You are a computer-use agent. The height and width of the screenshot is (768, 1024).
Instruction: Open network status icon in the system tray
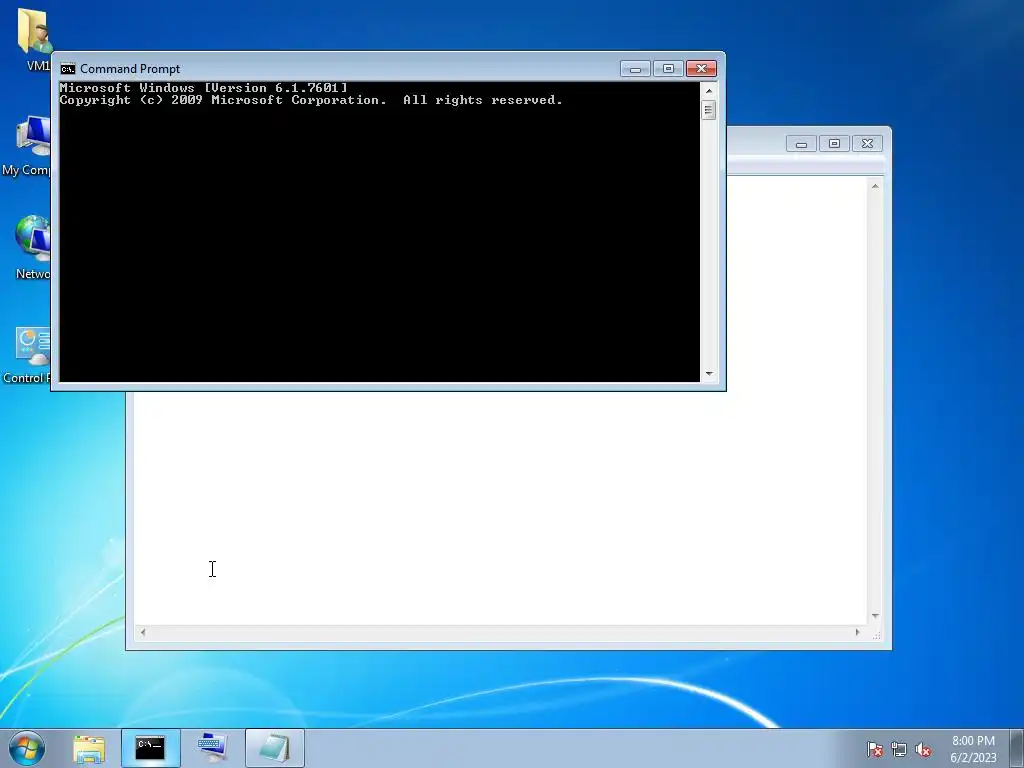[x=899, y=749]
